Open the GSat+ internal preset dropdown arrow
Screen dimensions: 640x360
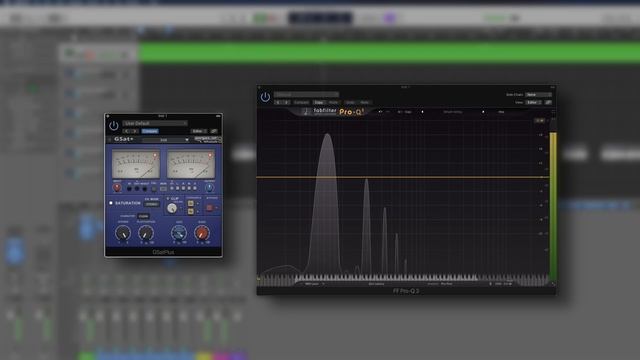(187, 140)
